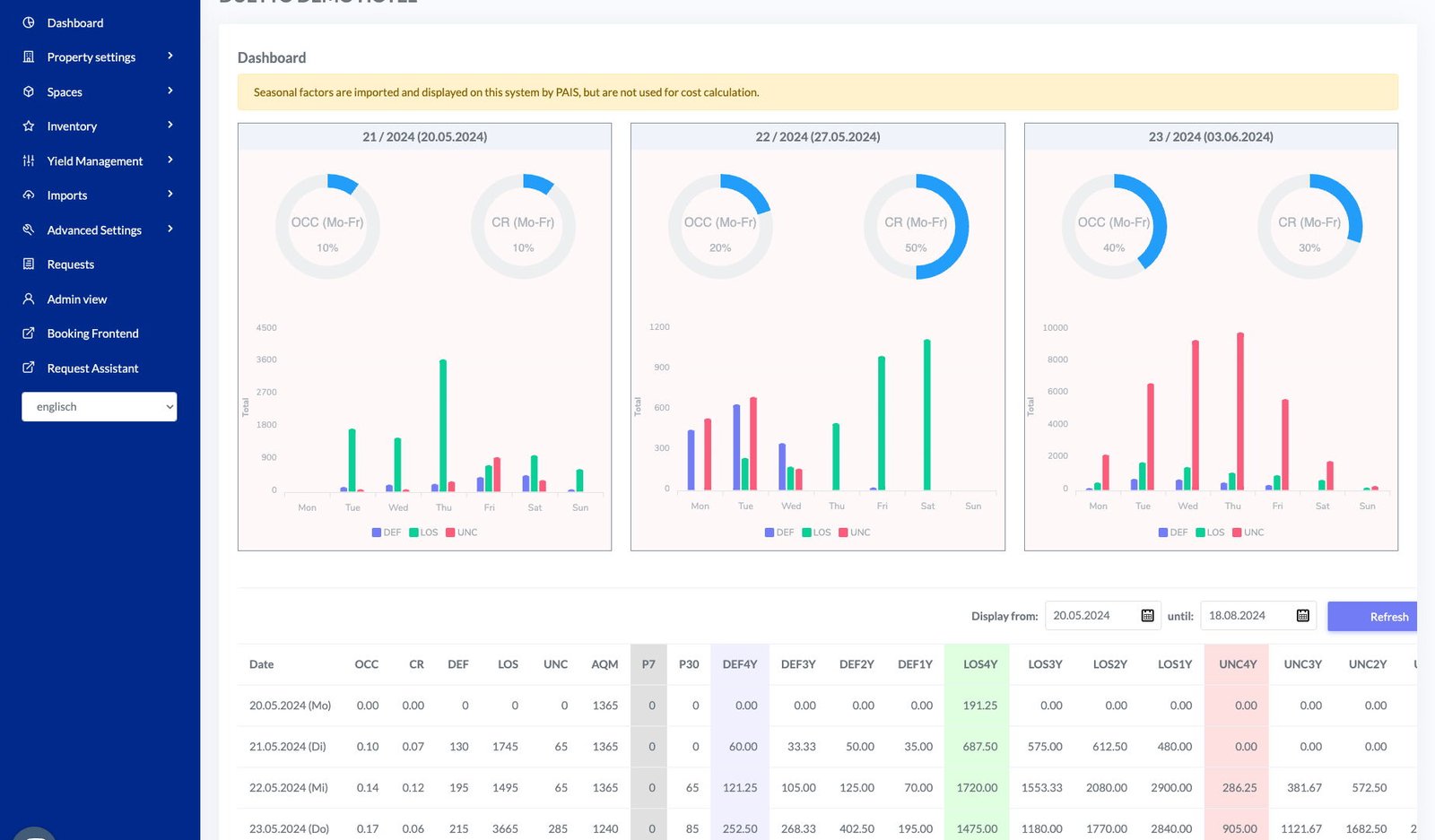Image resolution: width=1435 pixels, height=840 pixels.
Task: Go to Advanced Settings menu item
Action: [94, 229]
